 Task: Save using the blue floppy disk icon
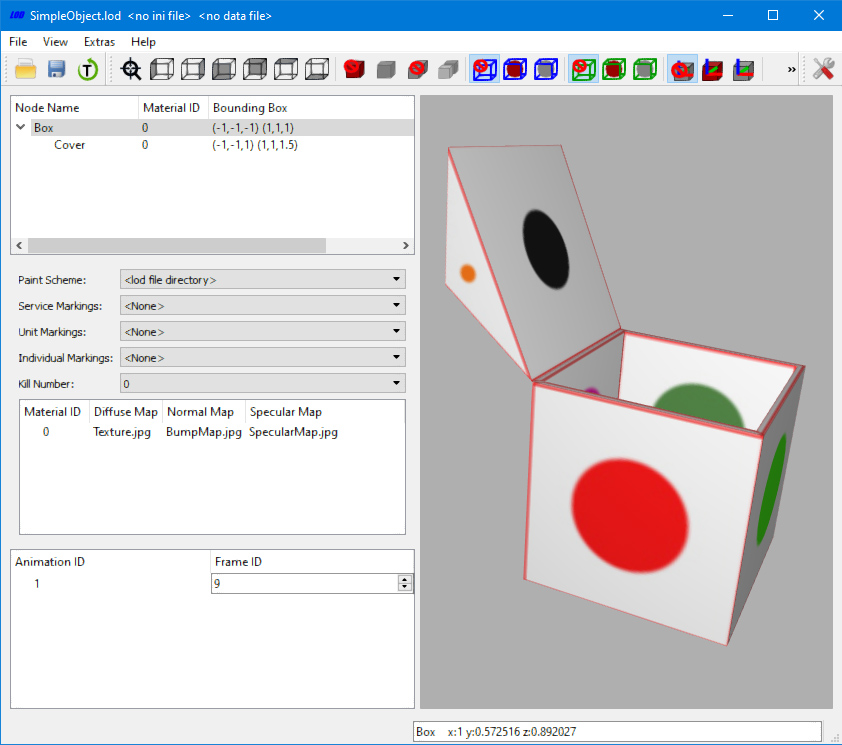[56, 69]
